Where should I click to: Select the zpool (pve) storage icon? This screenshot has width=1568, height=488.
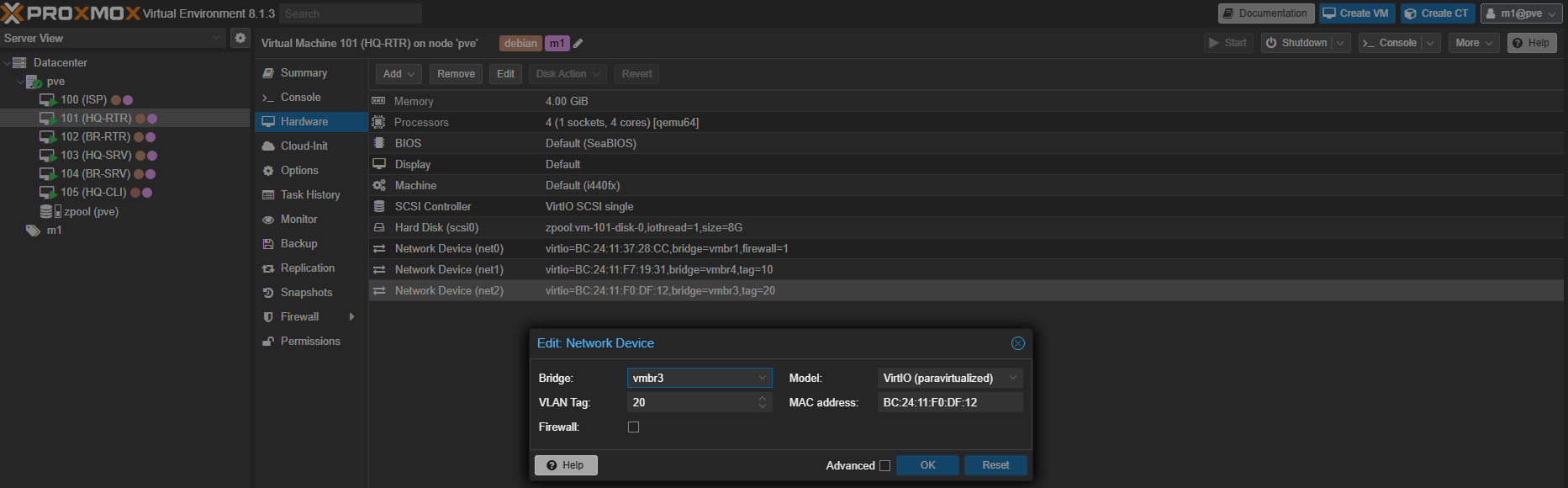47,211
